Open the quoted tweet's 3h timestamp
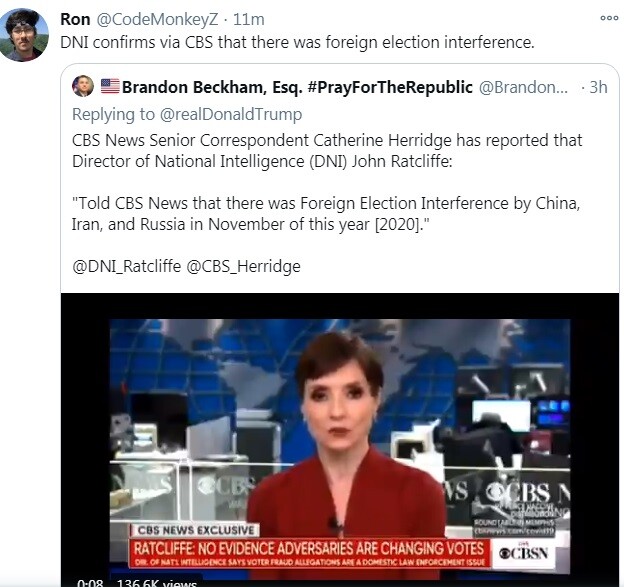 point(598,87)
